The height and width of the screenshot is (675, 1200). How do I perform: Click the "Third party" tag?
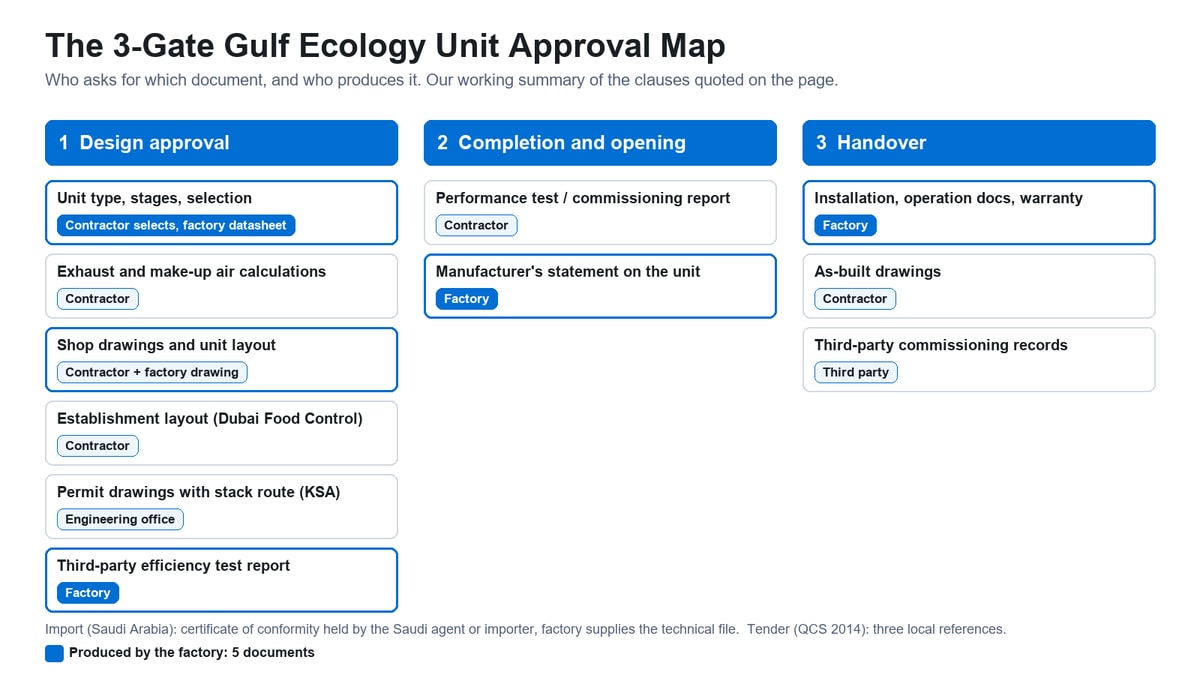[856, 372]
